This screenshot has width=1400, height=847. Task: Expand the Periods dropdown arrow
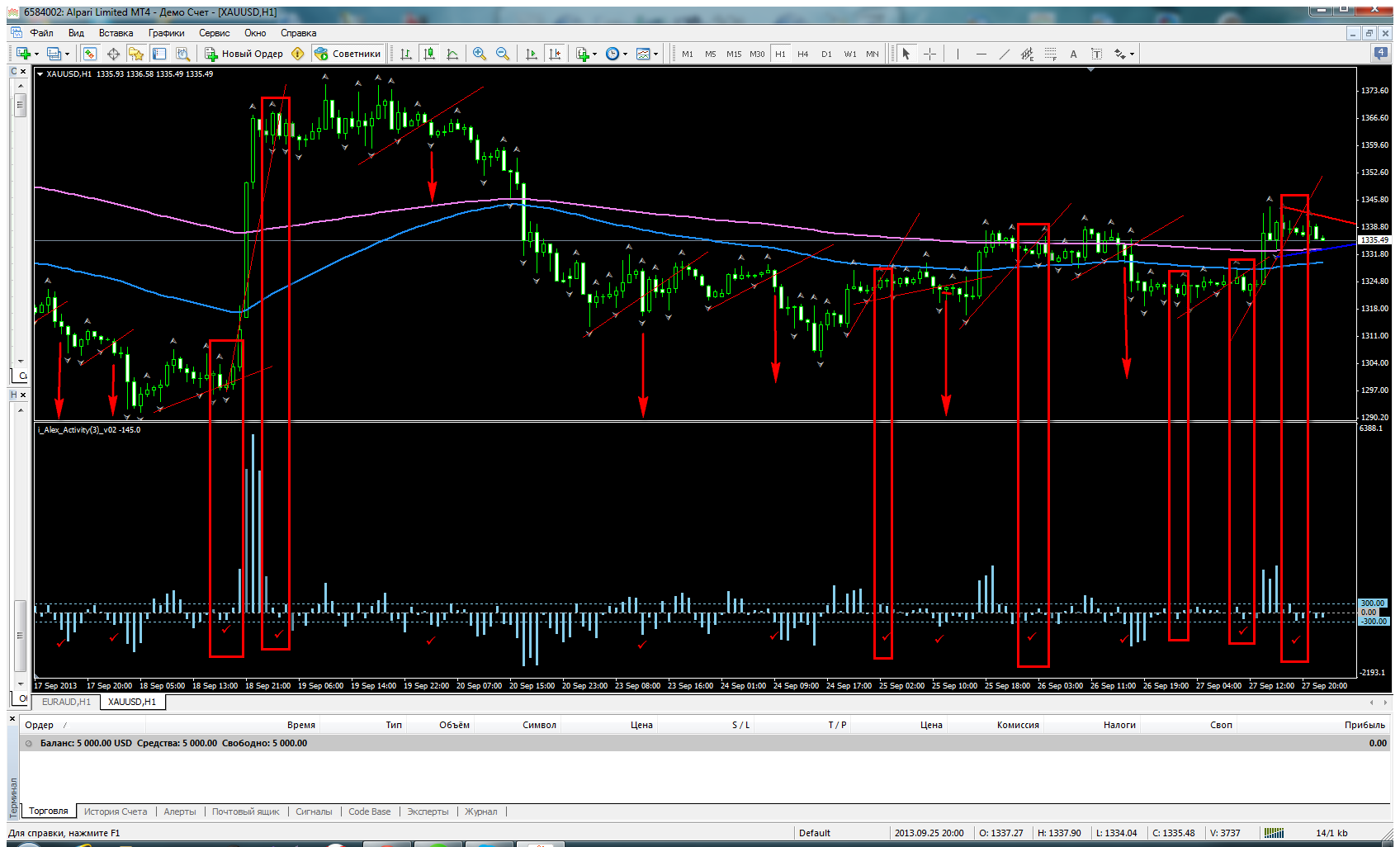pos(625,54)
